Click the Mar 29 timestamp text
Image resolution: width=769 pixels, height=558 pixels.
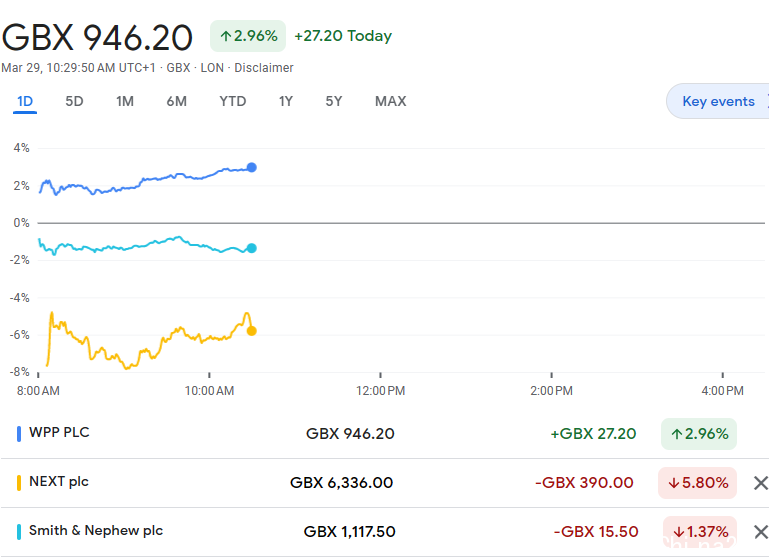click(x=78, y=68)
